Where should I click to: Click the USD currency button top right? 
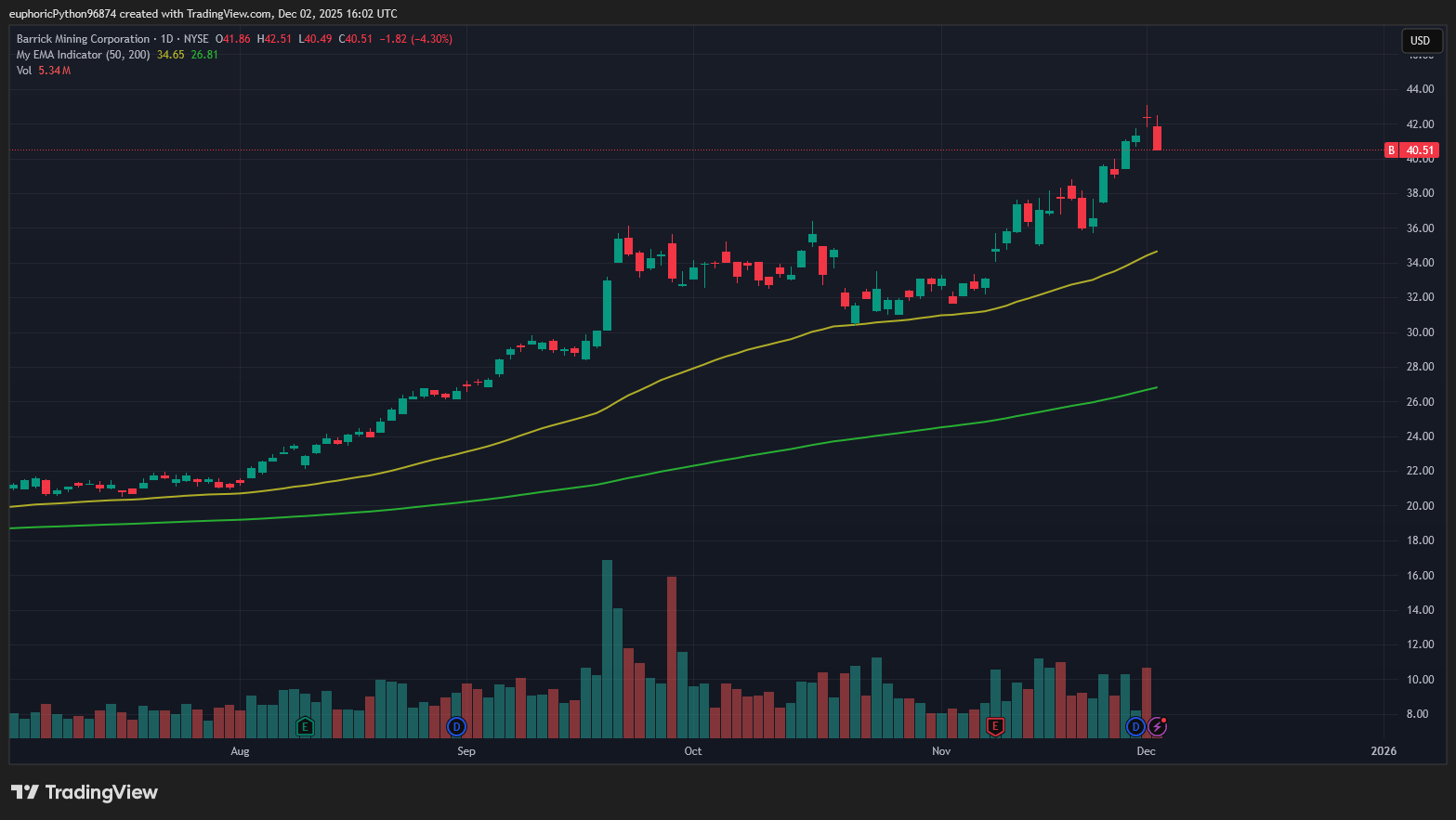coord(1420,40)
